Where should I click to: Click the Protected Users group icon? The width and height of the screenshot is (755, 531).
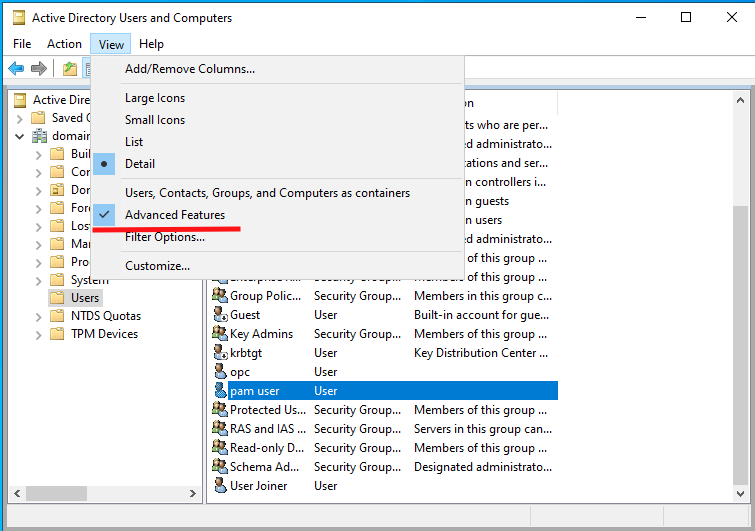(220, 409)
